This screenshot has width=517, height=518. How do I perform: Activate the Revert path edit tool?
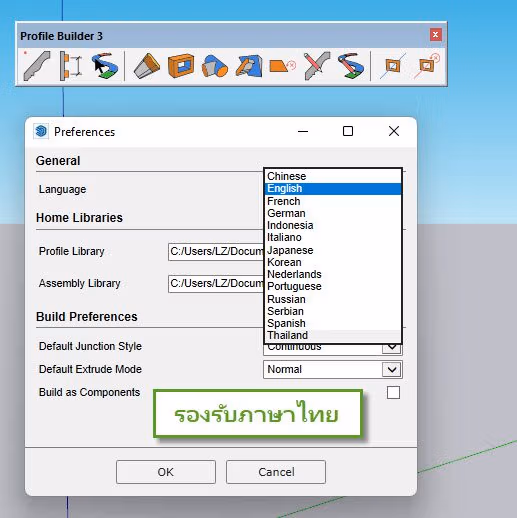(x=351, y=66)
